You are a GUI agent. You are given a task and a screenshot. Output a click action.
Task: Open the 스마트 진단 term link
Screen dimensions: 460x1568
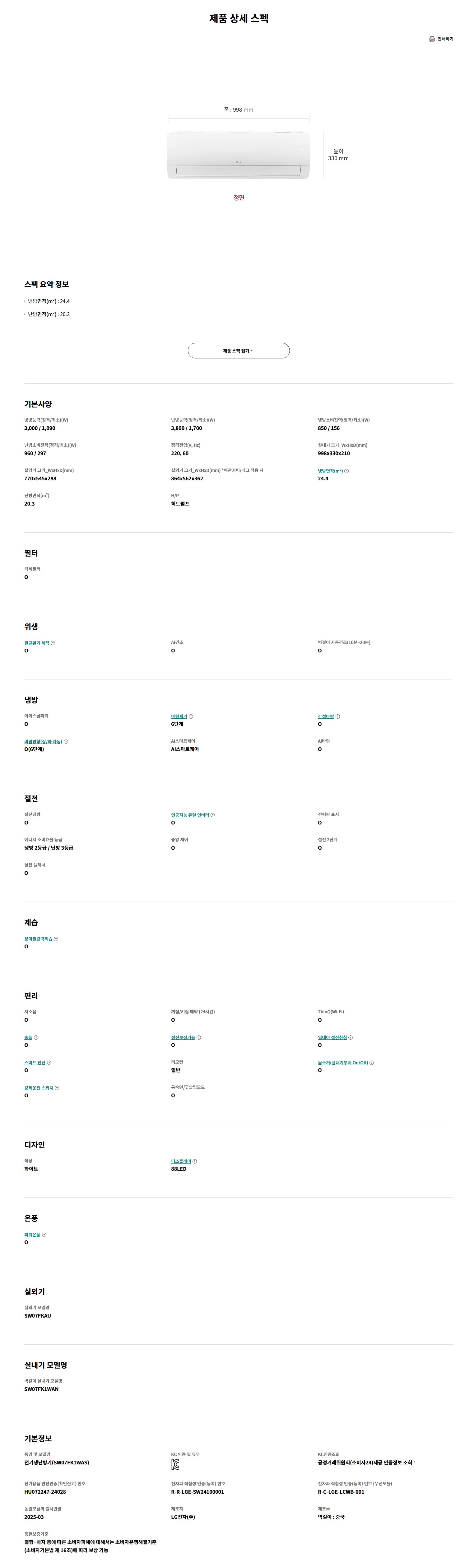point(35,1063)
